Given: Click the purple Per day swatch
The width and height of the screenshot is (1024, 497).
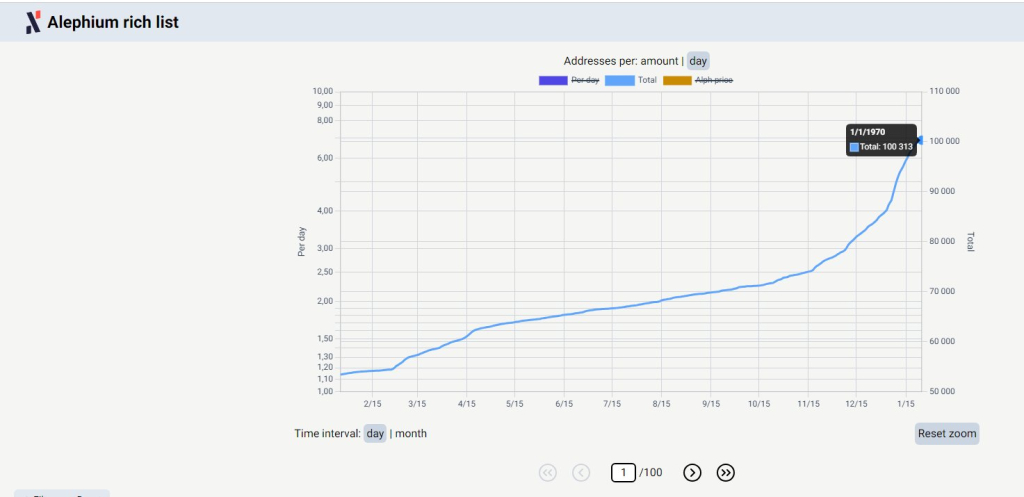Looking at the screenshot, I should tap(552, 80).
